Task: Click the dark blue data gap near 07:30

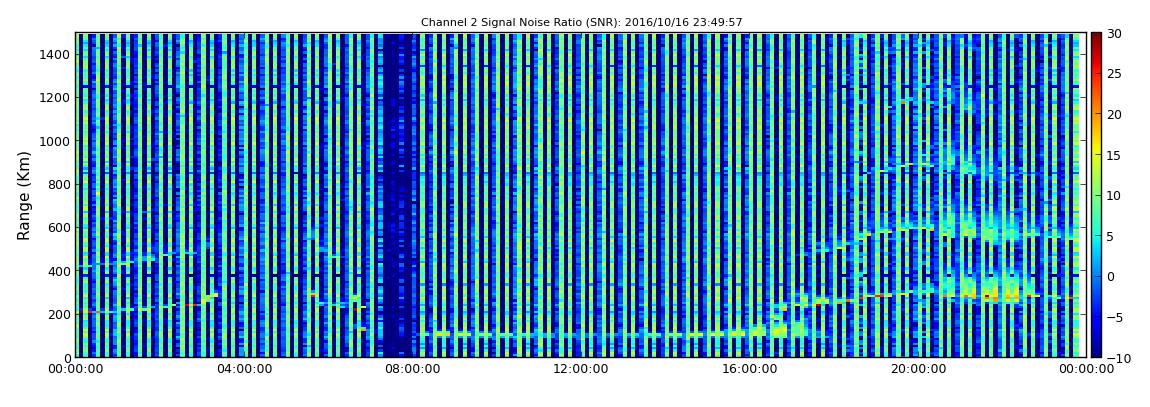Action: pos(396,195)
